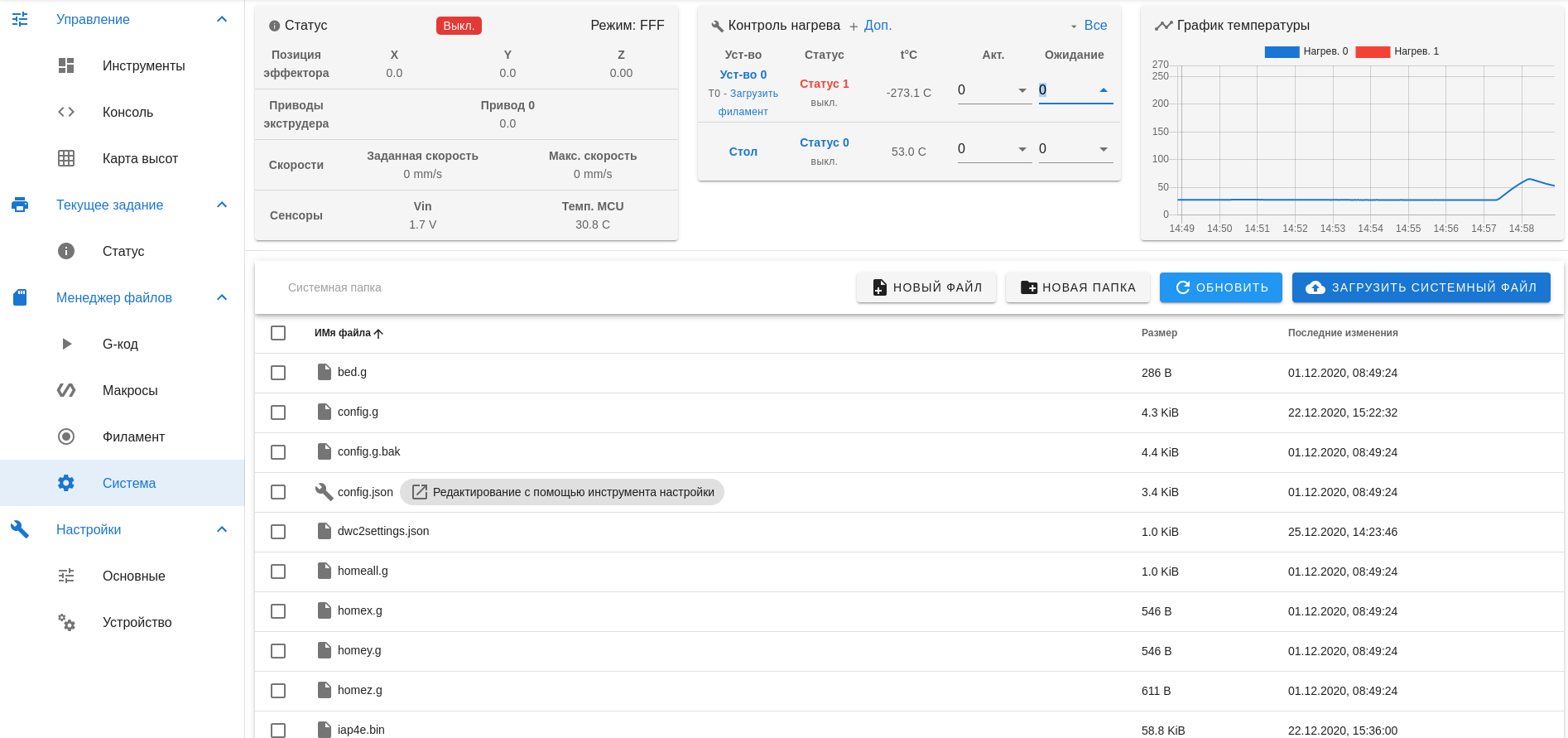This screenshot has width=1568, height=738.
Task: Click ЗАГРУЗИТЬ СИСТЕМНЫЙ ФАЙЛ upload button
Action: click(1421, 287)
